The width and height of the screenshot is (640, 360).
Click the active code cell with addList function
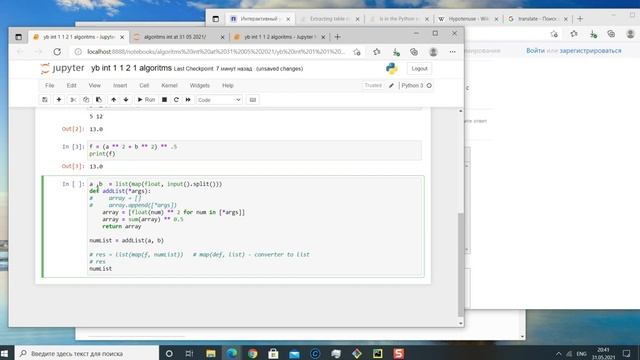click(255, 227)
